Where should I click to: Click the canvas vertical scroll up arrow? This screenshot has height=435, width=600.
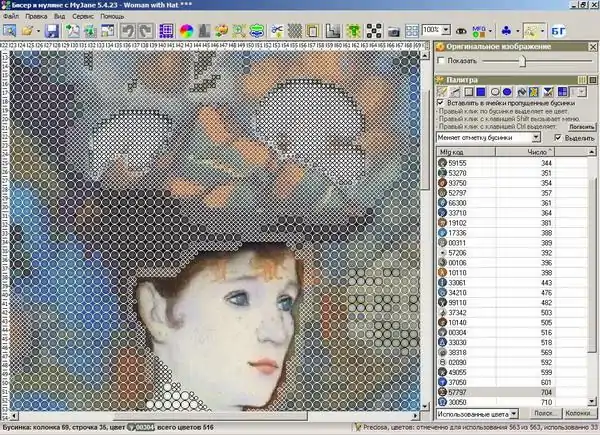(x=425, y=56)
